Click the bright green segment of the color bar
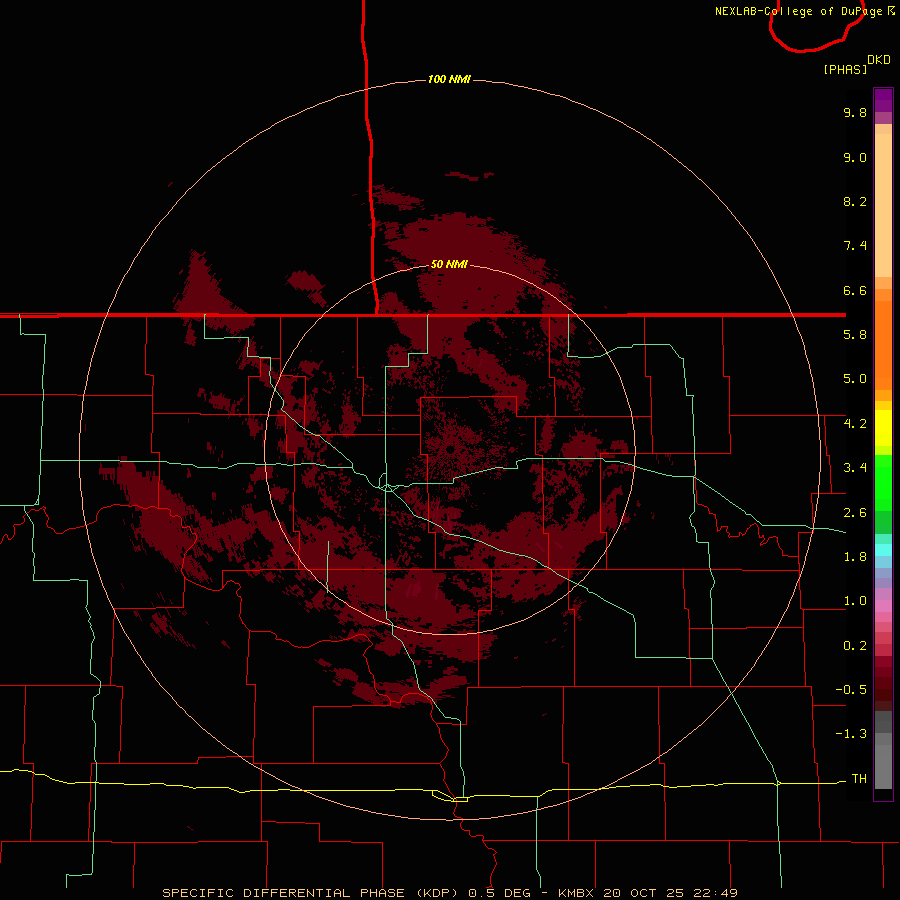The width and height of the screenshot is (900, 900). tap(883, 482)
